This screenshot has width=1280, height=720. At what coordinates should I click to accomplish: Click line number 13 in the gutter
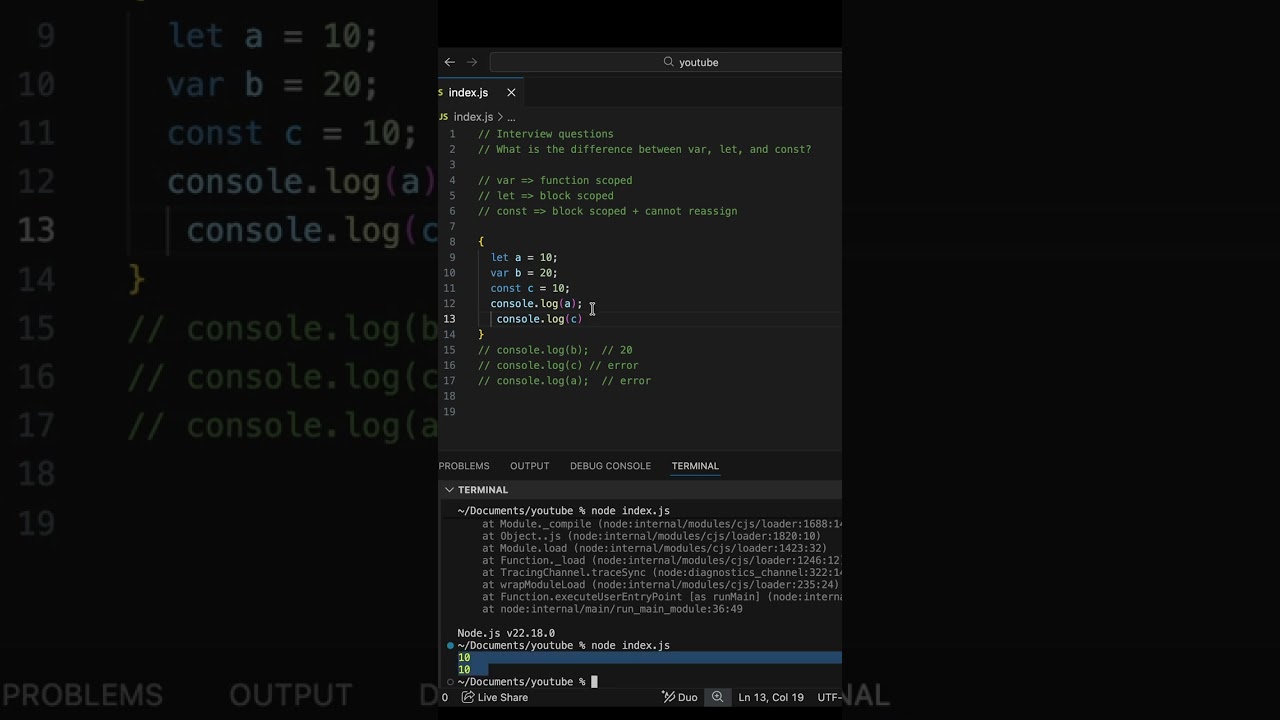[x=449, y=319]
